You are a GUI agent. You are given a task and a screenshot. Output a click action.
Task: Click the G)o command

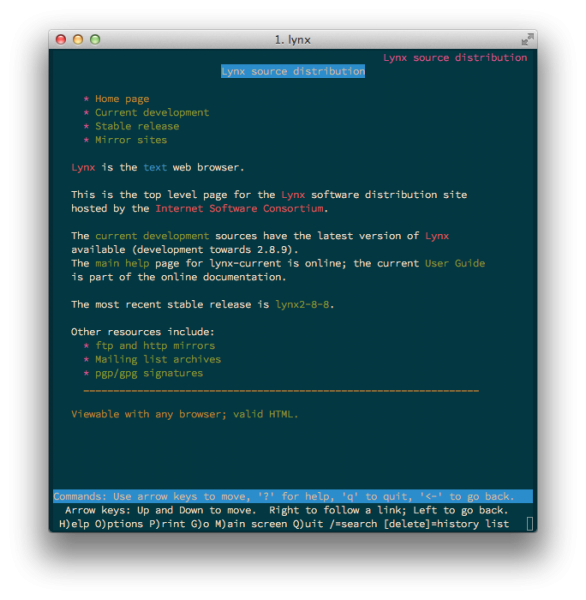[x=200, y=524]
